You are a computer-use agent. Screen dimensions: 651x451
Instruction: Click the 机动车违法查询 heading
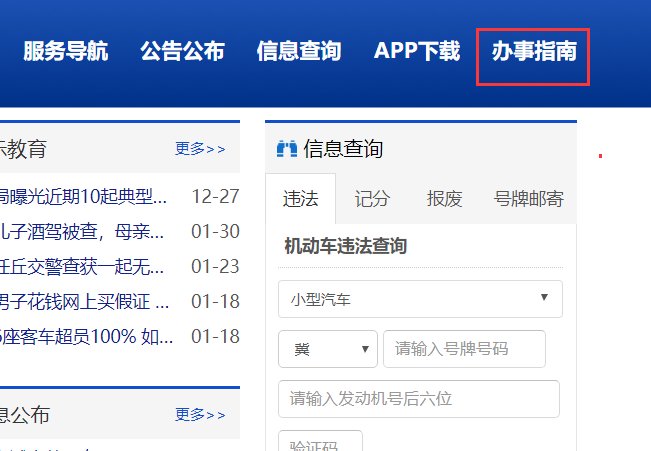pyautogui.click(x=345, y=246)
